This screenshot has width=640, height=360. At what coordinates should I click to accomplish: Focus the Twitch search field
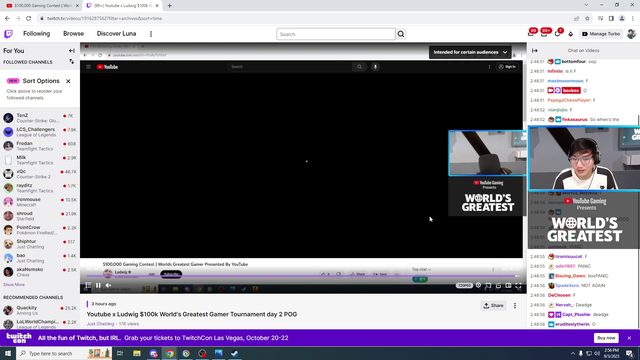(x=336, y=34)
